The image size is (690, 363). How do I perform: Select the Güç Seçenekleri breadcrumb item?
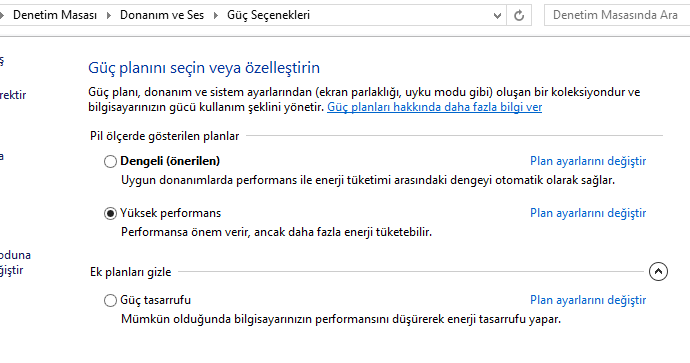[268, 15]
